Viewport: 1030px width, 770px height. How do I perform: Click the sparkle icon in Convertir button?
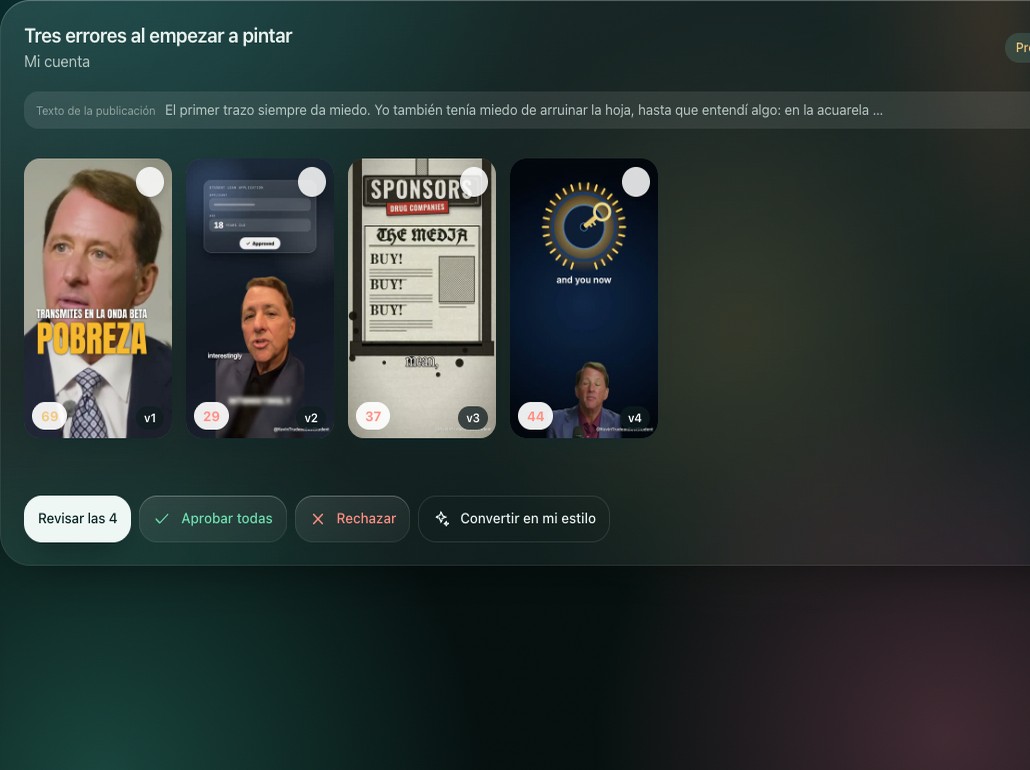(x=443, y=519)
